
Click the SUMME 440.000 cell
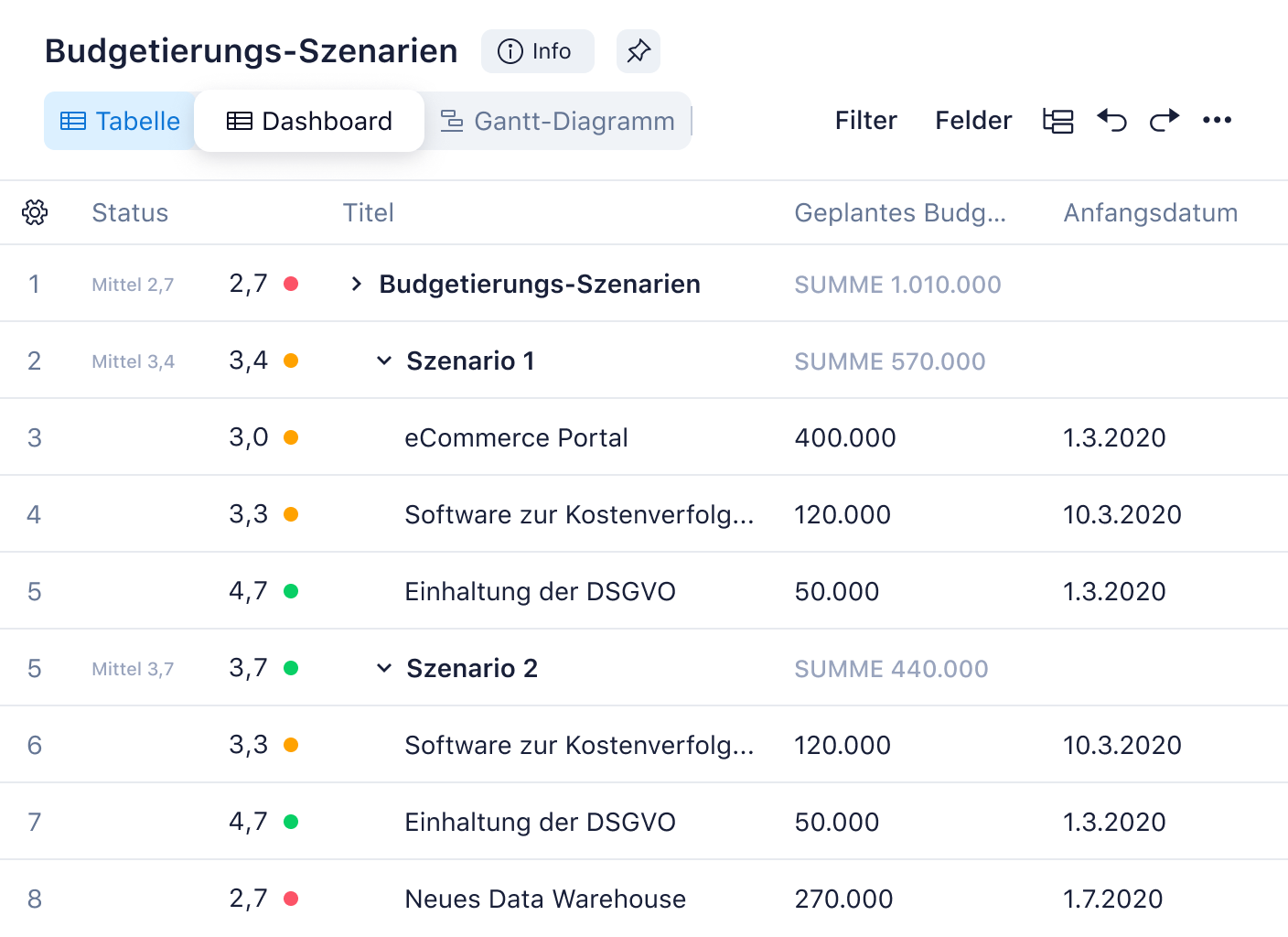click(x=891, y=669)
